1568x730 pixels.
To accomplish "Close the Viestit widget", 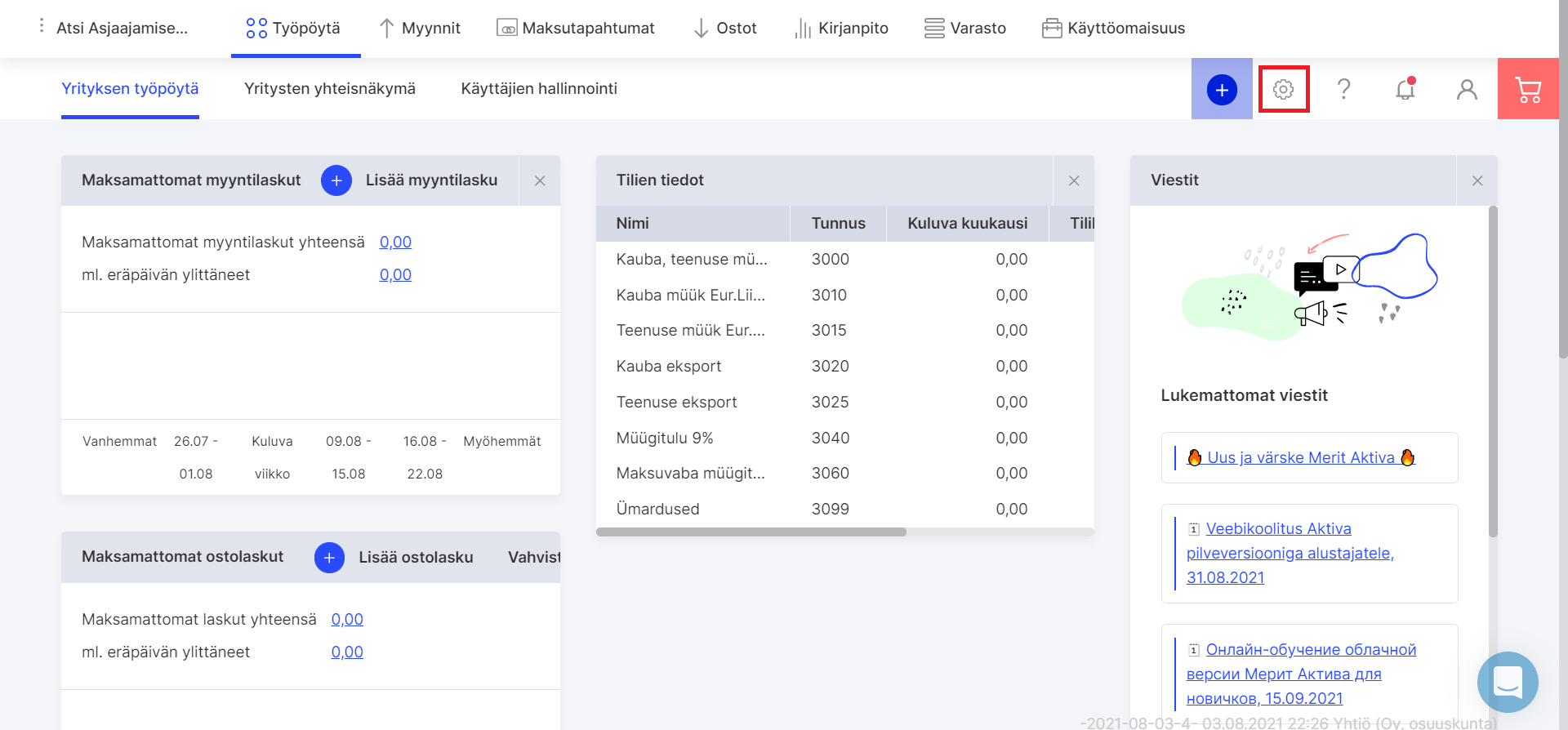I will coord(1477,180).
